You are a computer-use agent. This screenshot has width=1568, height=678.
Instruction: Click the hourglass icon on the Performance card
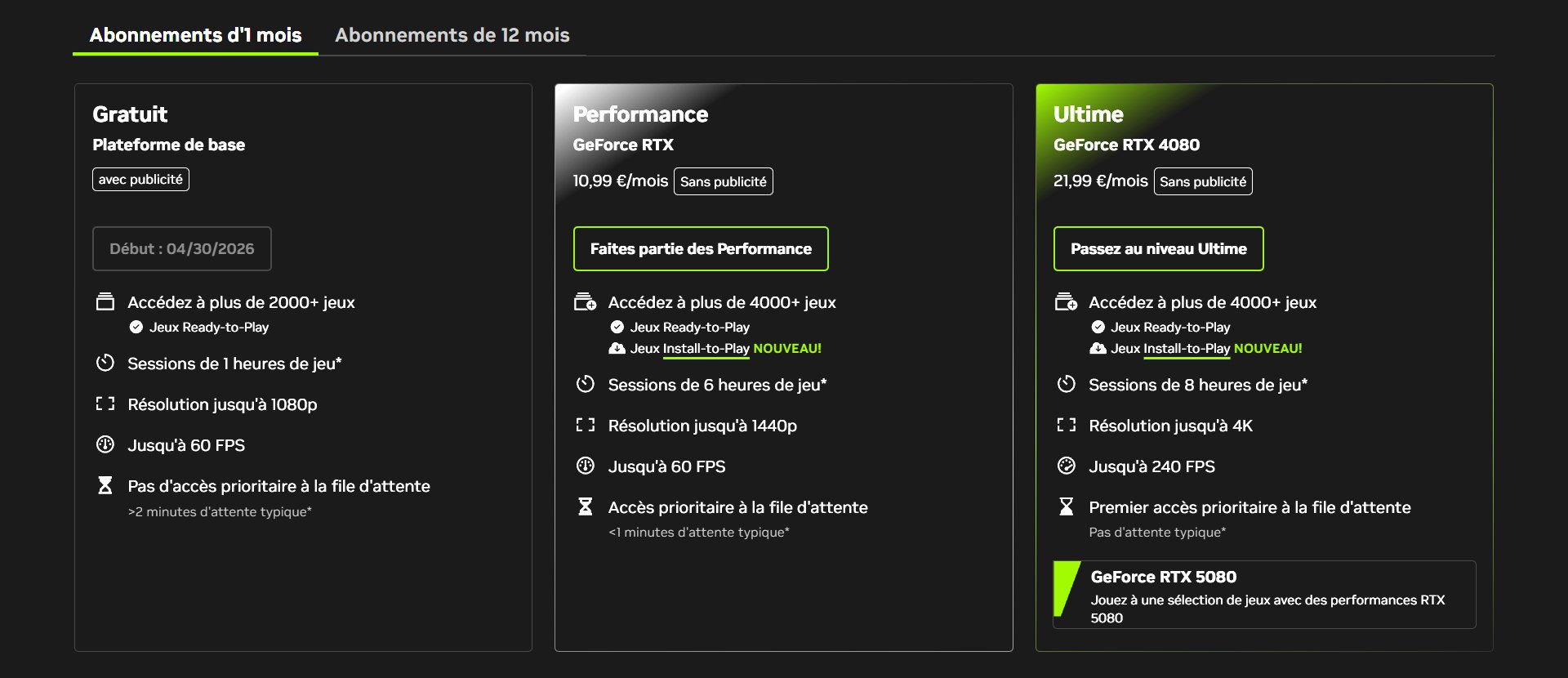tap(585, 506)
